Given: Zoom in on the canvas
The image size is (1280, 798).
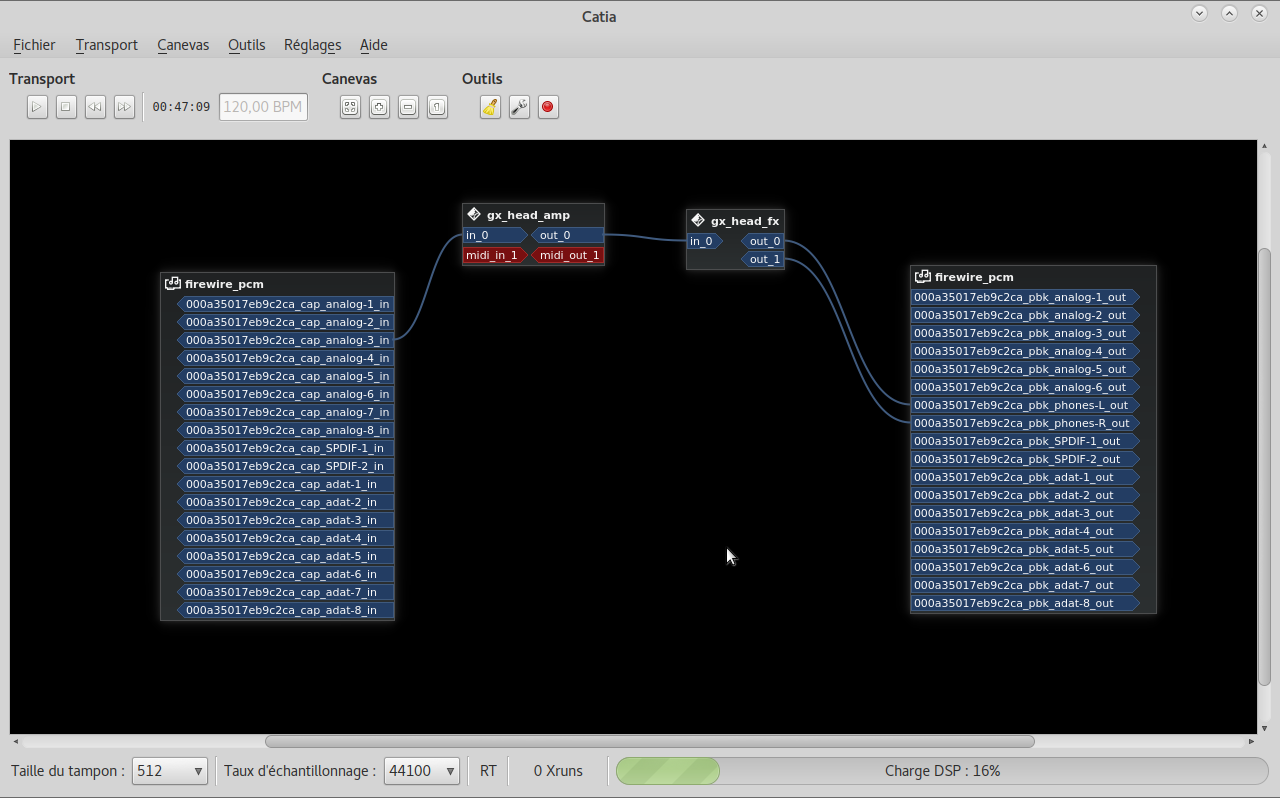Looking at the screenshot, I should (x=379, y=107).
